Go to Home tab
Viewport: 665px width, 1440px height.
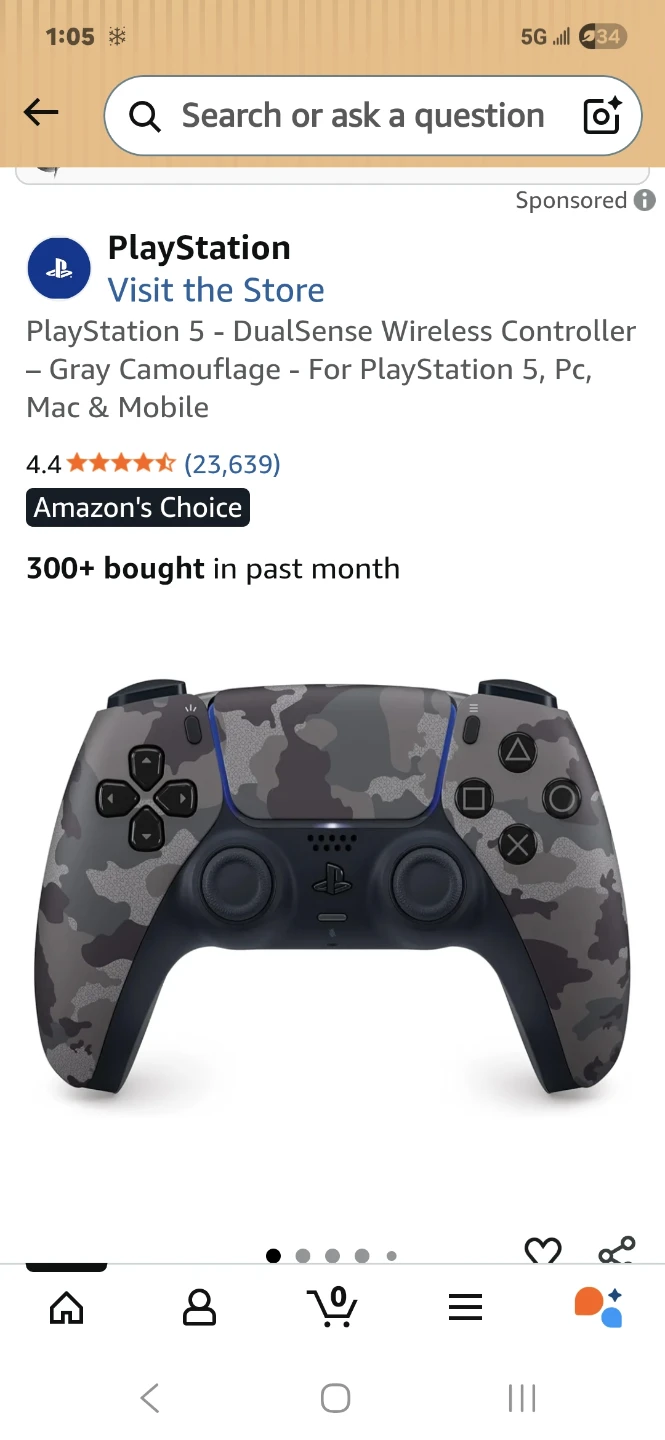point(67,1307)
